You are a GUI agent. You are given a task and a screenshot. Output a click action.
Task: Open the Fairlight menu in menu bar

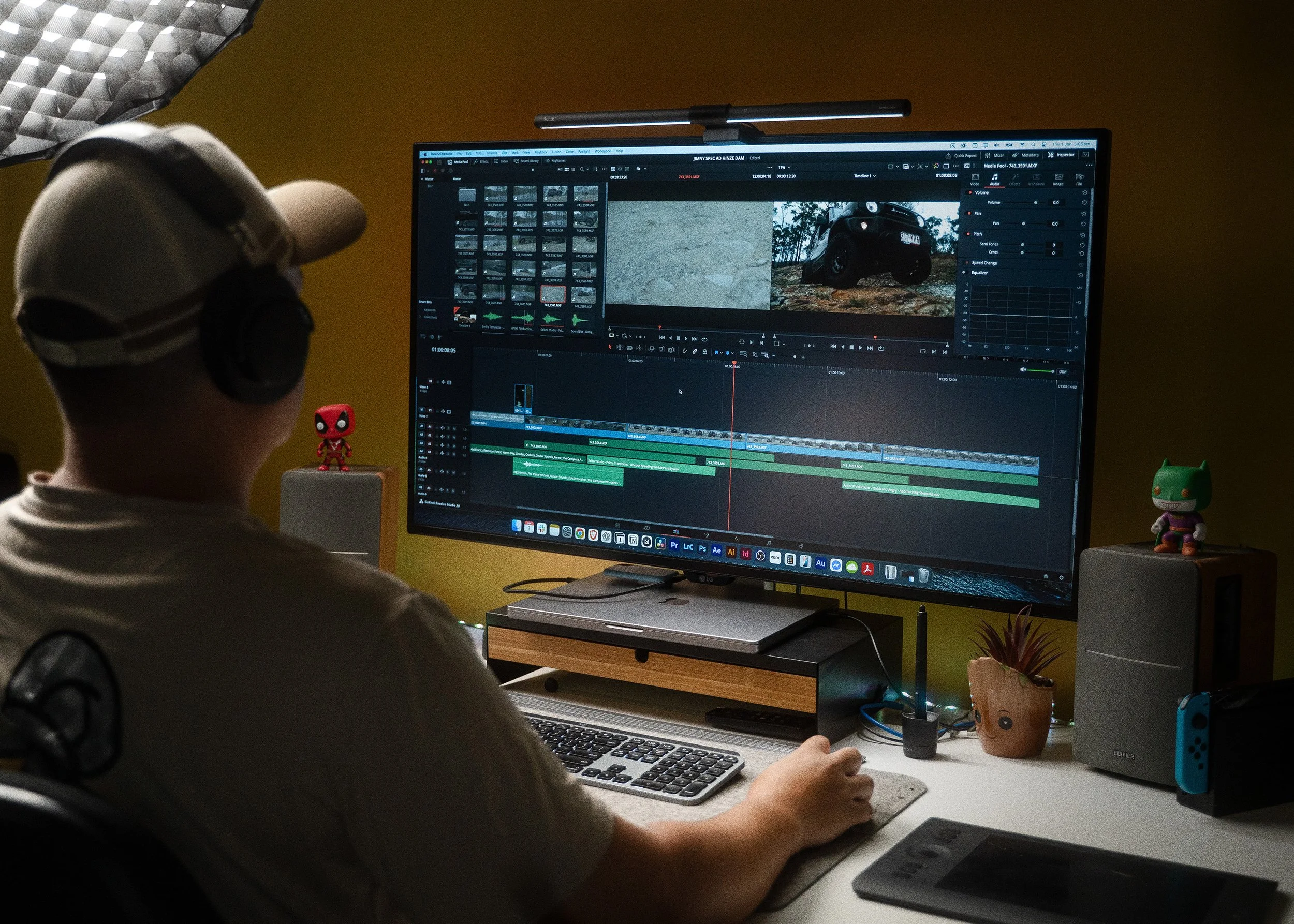click(x=584, y=152)
